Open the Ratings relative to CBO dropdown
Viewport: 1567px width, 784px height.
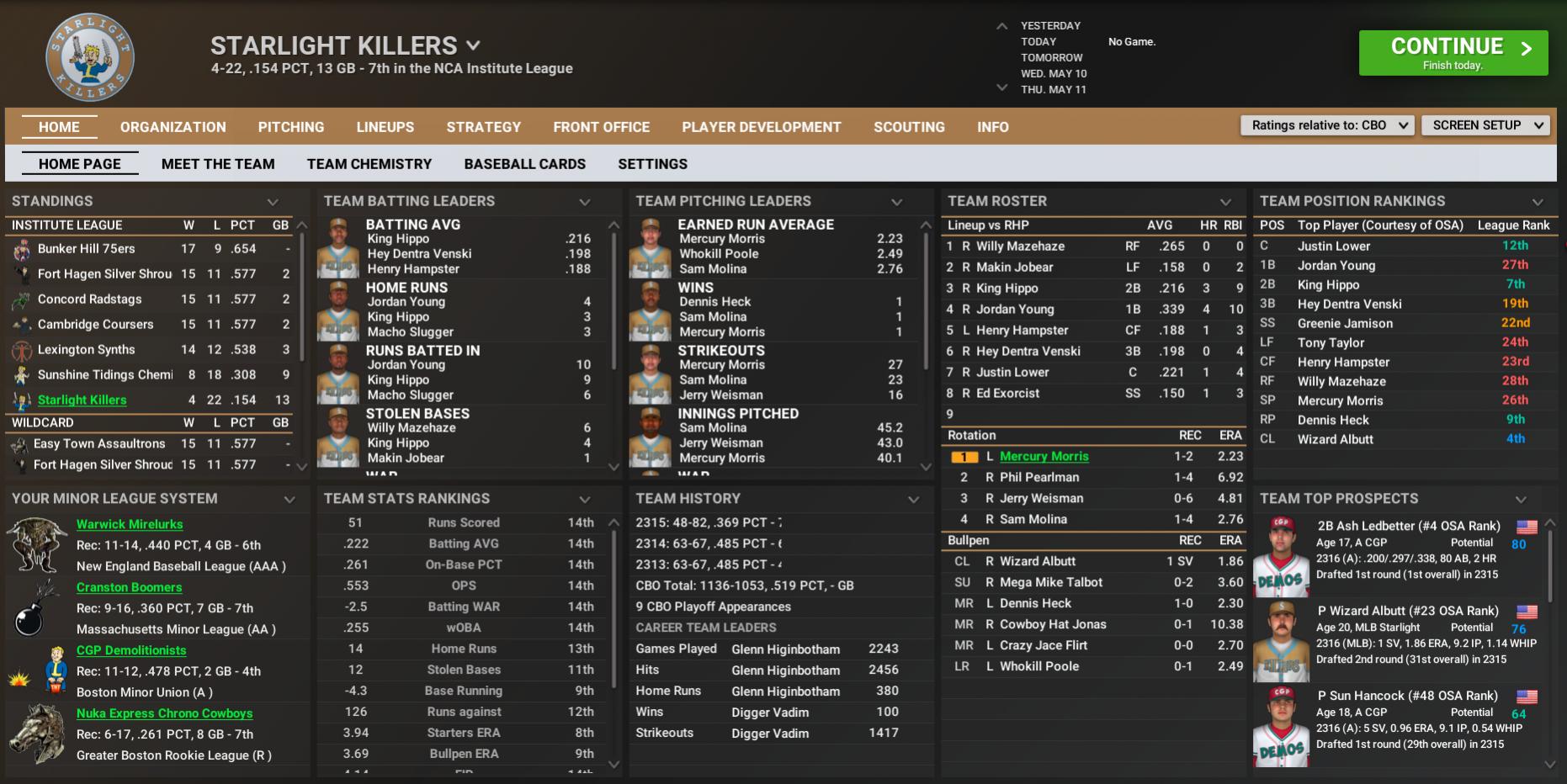tap(1328, 125)
